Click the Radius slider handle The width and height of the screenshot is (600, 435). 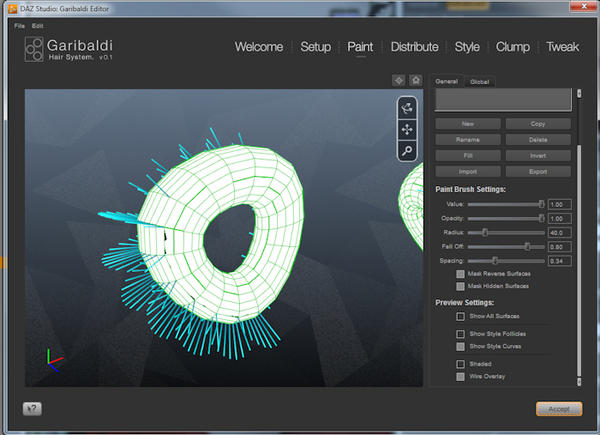(x=484, y=233)
